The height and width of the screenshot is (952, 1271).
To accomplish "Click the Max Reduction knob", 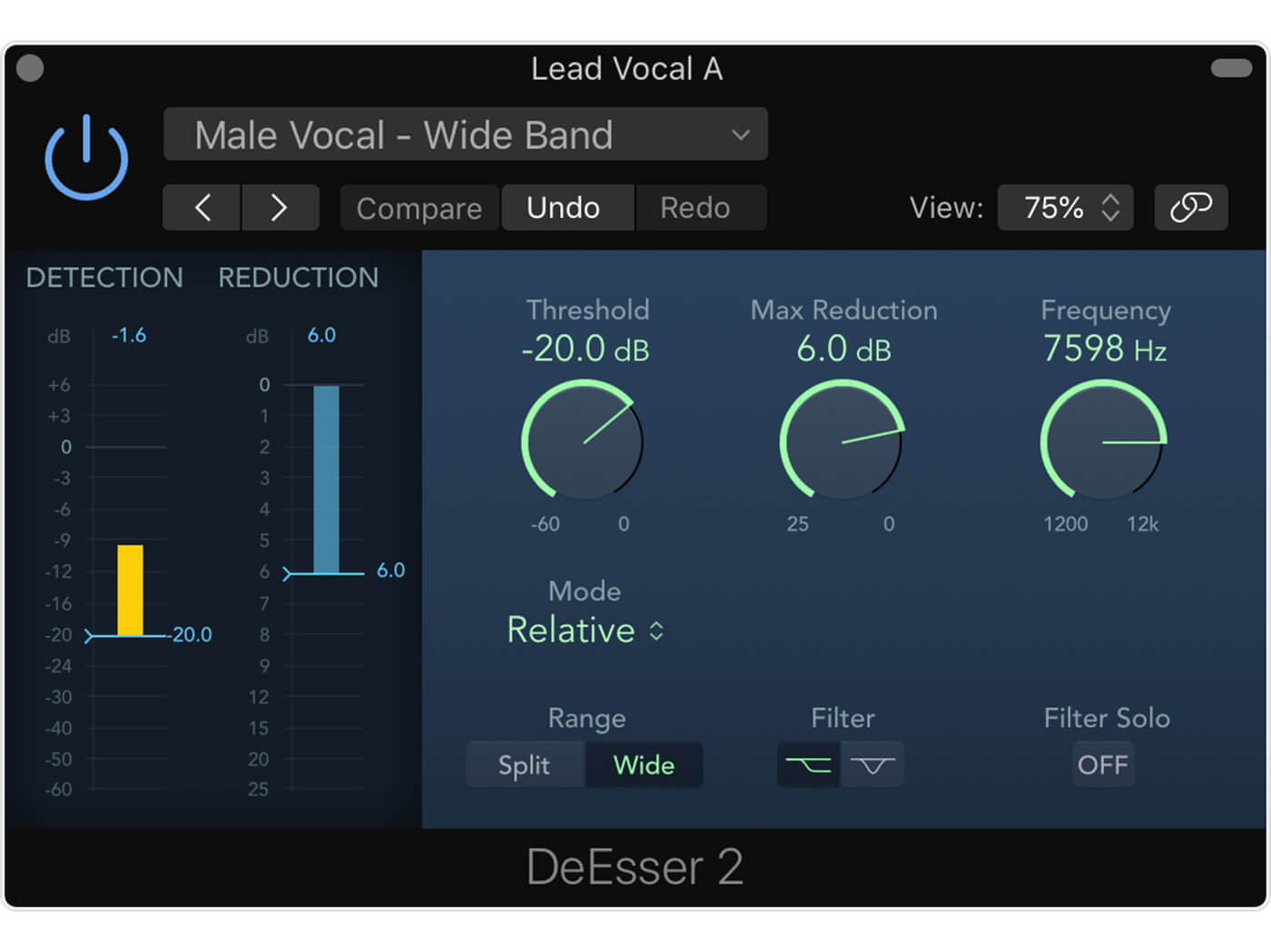I will pyautogui.click(x=842, y=440).
